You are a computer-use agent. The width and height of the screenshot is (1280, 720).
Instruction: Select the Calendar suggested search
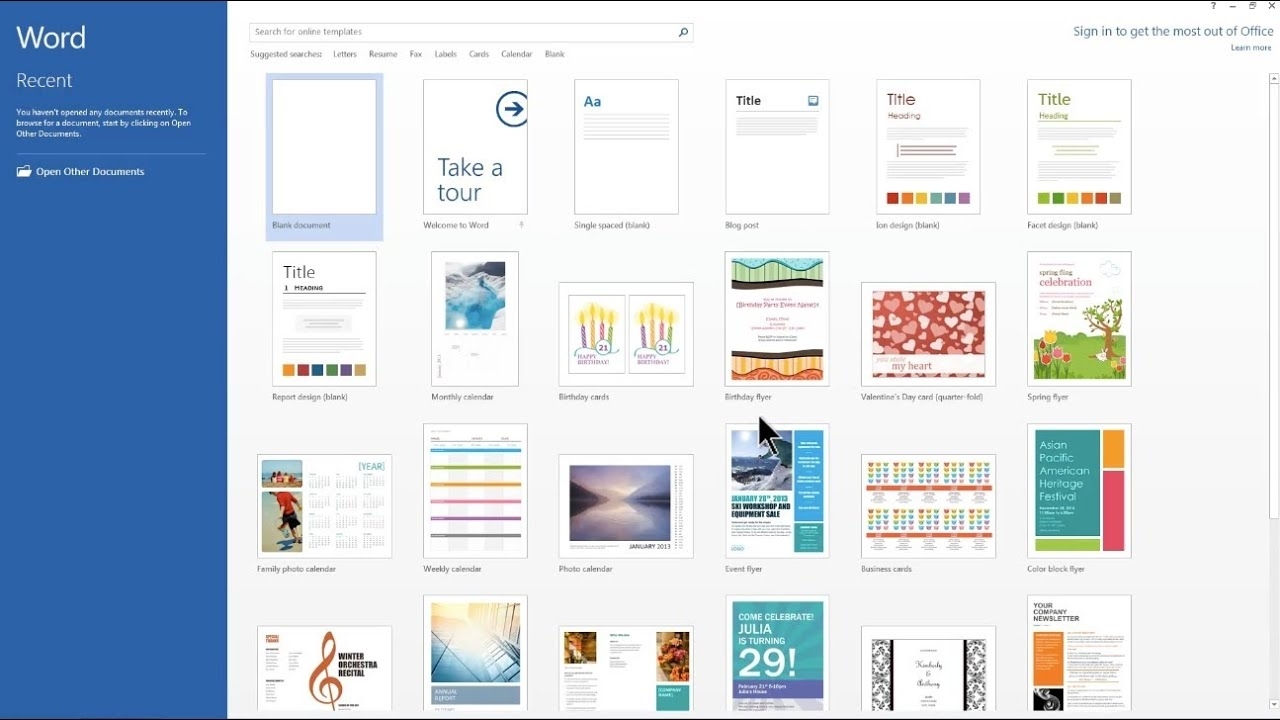tap(516, 54)
